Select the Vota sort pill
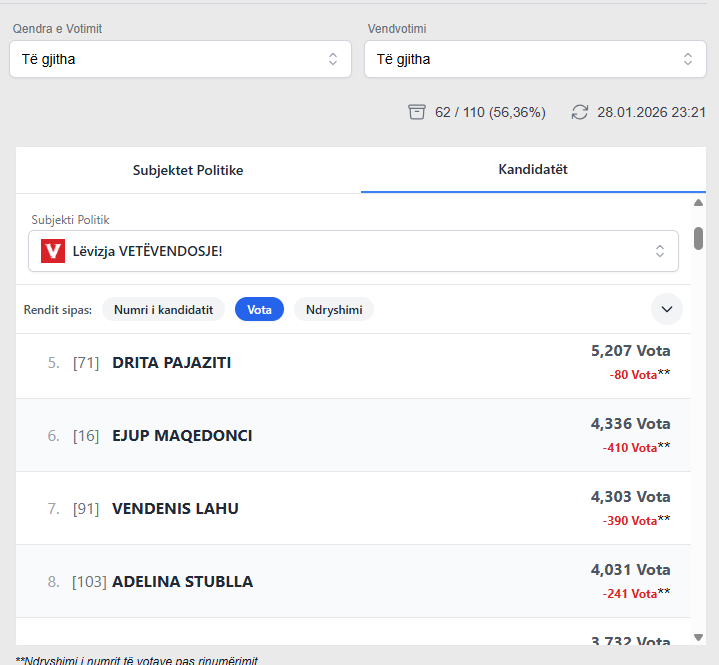Image resolution: width=719 pixels, height=665 pixels. point(259,310)
